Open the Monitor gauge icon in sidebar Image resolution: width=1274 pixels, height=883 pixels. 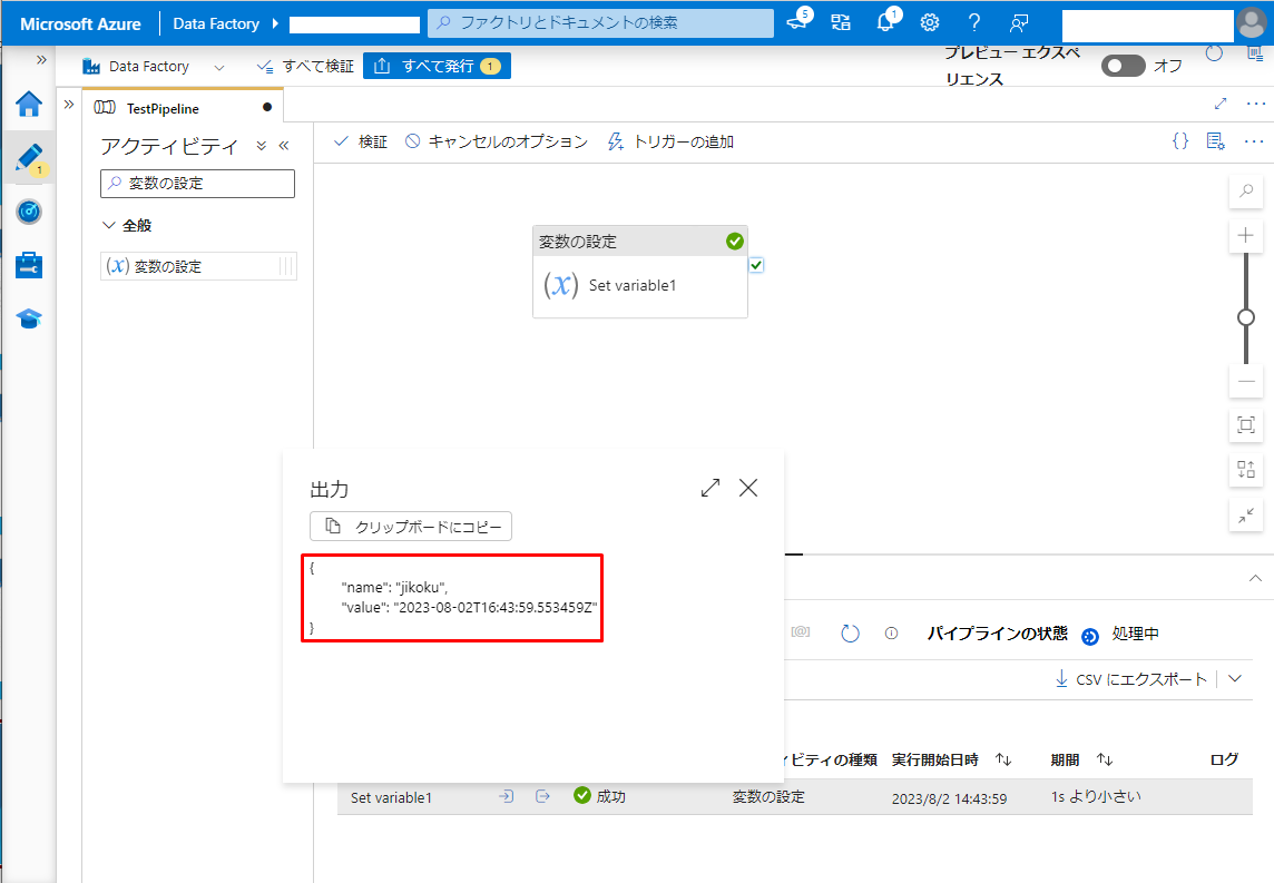coord(29,212)
